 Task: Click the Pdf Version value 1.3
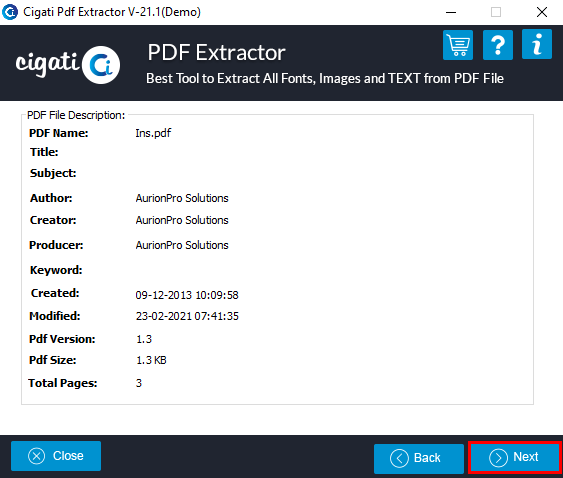(x=144, y=339)
